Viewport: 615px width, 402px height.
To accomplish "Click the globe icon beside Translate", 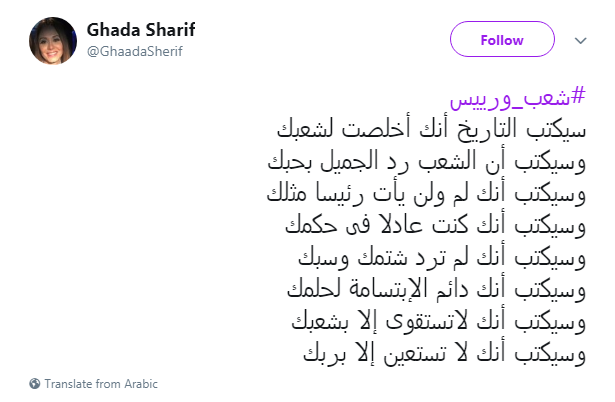I will coord(35,383).
